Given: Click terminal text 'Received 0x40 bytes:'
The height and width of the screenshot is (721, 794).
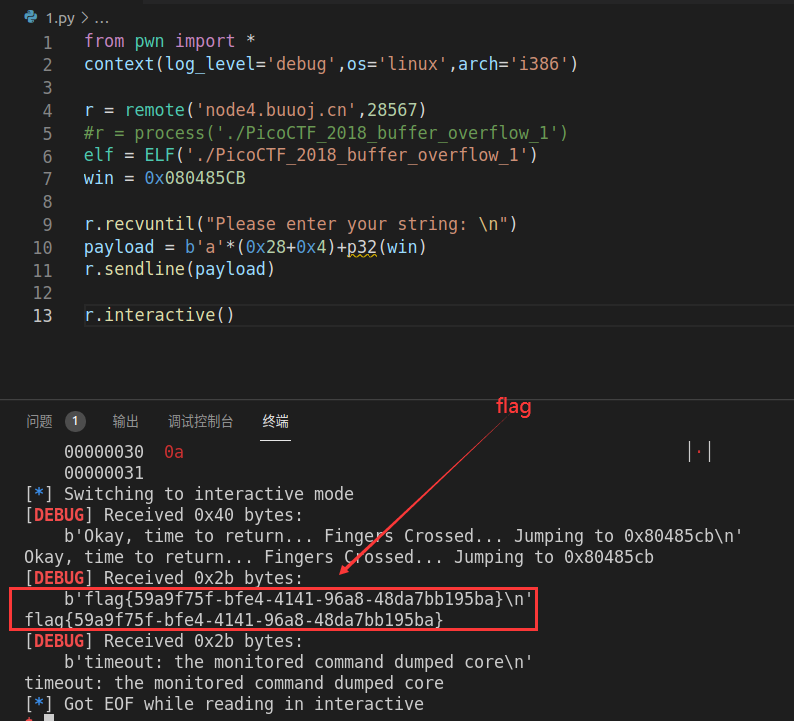Looking at the screenshot, I should pyautogui.click(x=203, y=515).
